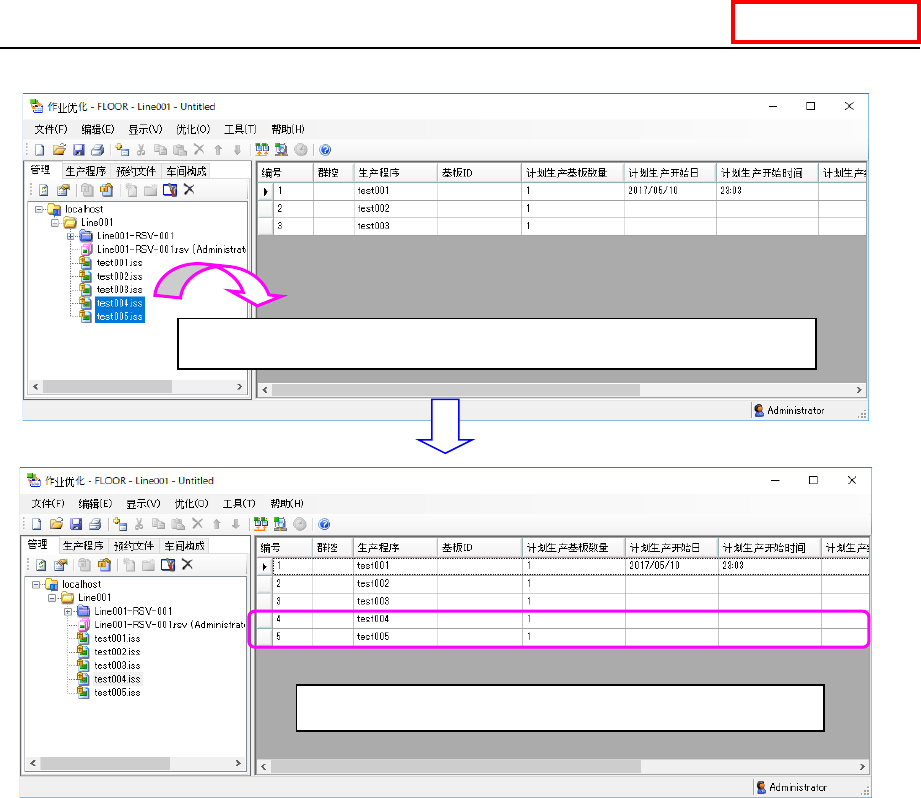The width and height of the screenshot is (921, 798).
Task: Click the blue Help icon in lower window
Action: pyautogui.click(x=324, y=524)
